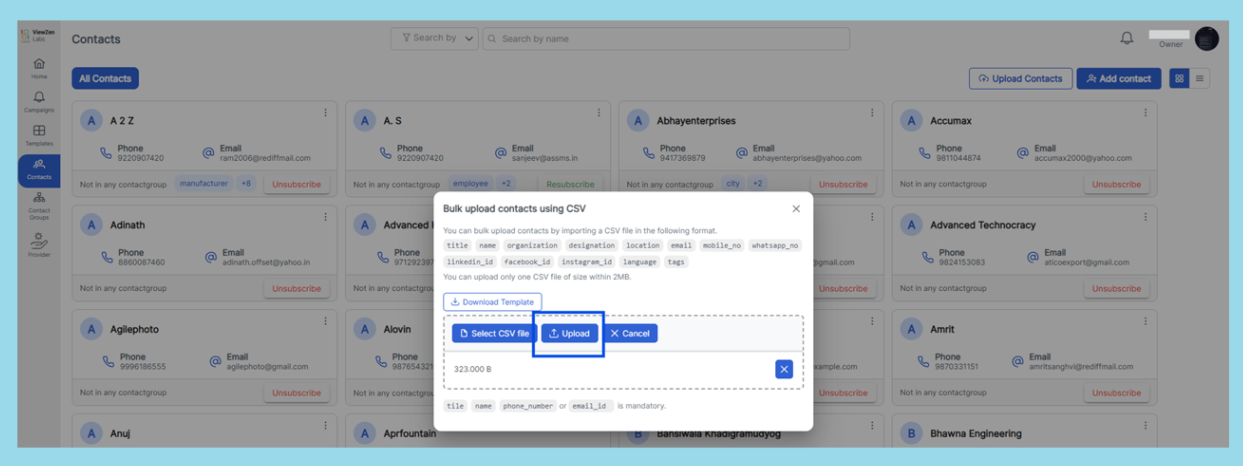Click the Upload button in dialog
This screenshot has height=466, width=1243.
tap(570, 333)
